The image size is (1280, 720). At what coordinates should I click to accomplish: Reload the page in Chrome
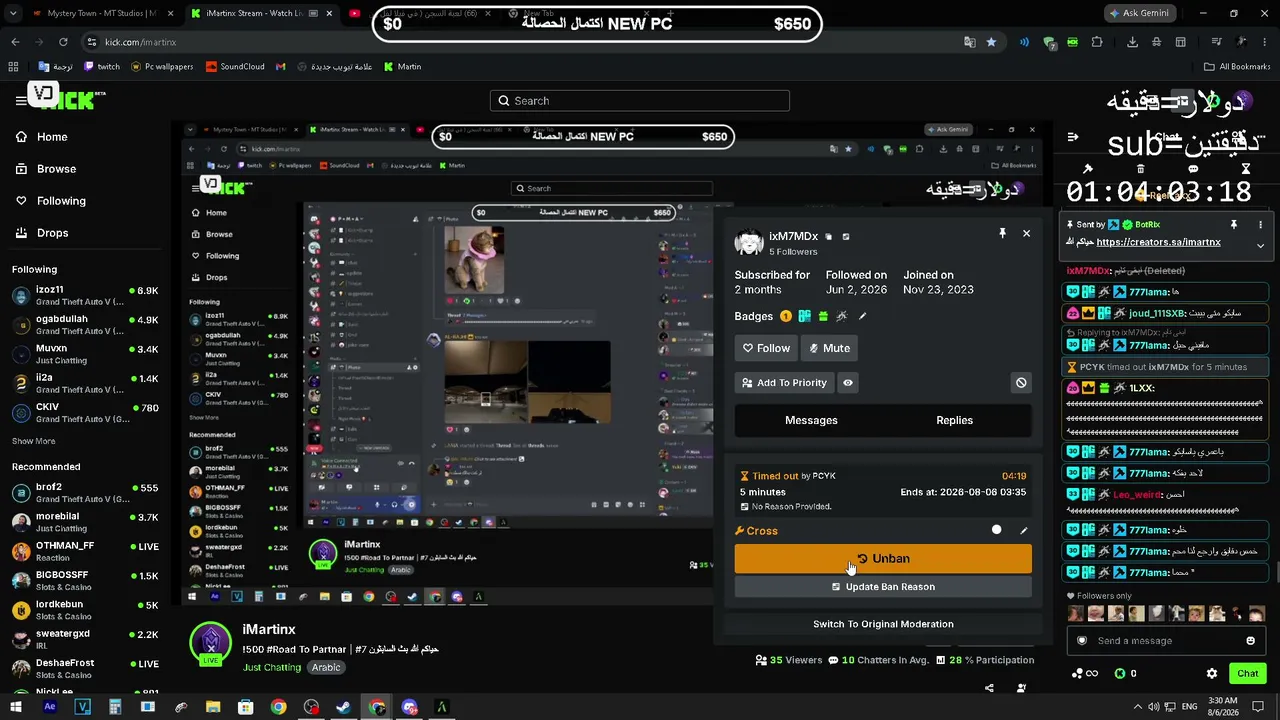pyautogui.click(x=63, y=42)
